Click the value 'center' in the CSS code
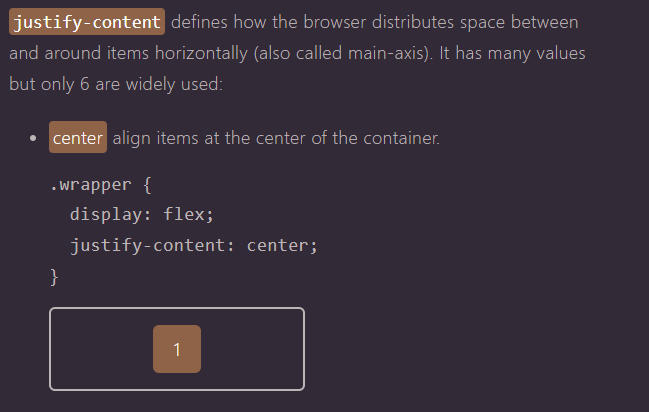Image resolution: width=649 pixels, height=412 pixels. tap(277, 246)
